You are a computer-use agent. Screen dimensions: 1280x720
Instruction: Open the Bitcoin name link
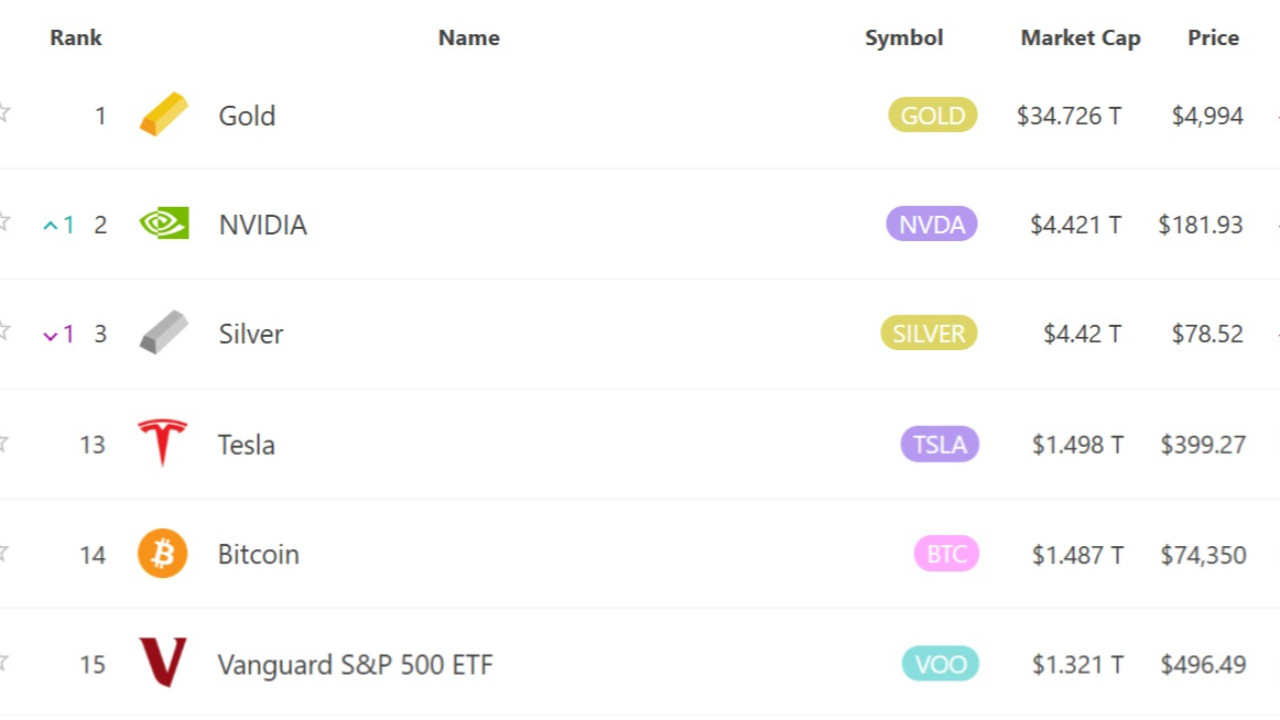[x=258, y=554]
